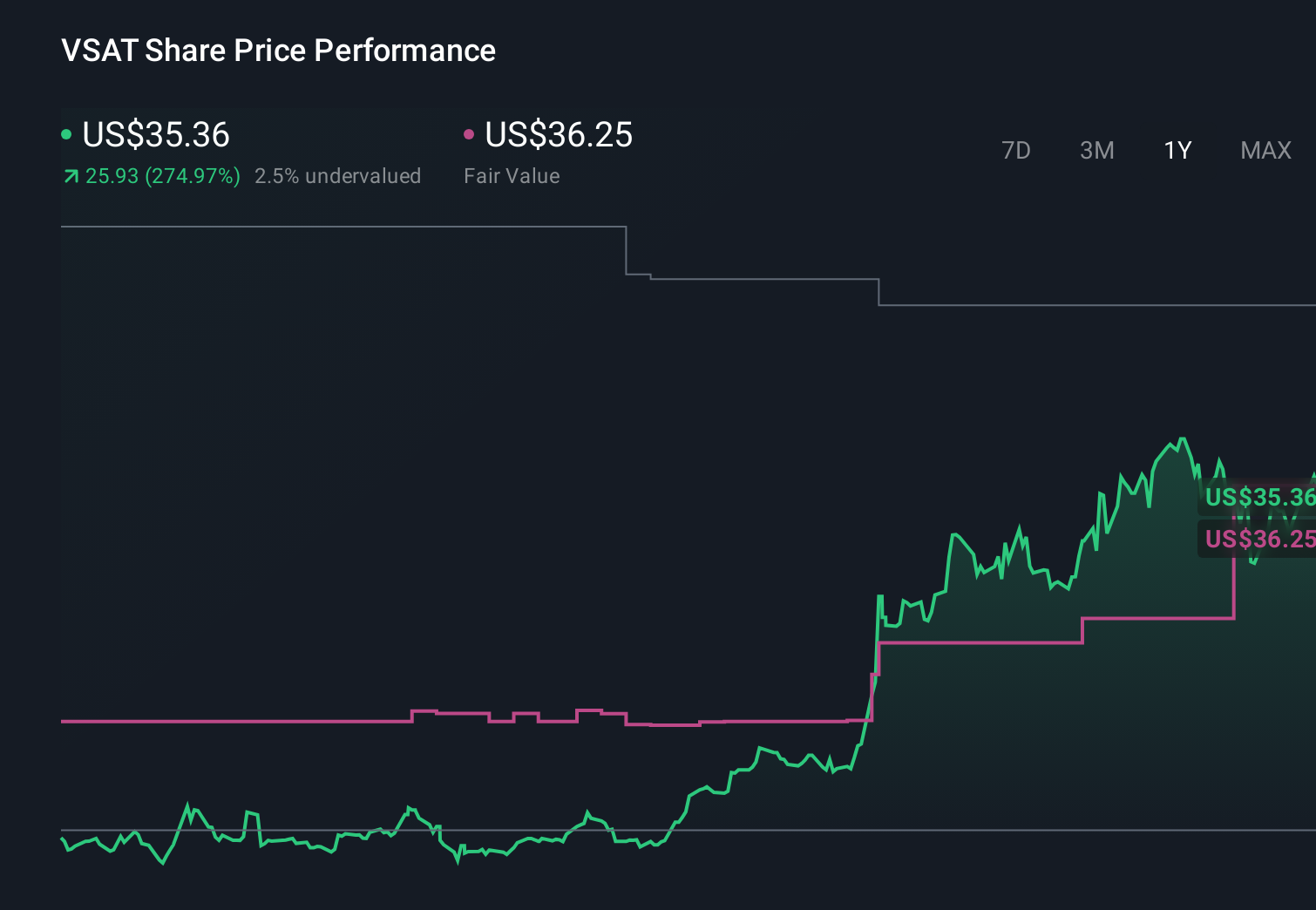
Task: Click the green share price dot indicator
Action: (66, 134)
